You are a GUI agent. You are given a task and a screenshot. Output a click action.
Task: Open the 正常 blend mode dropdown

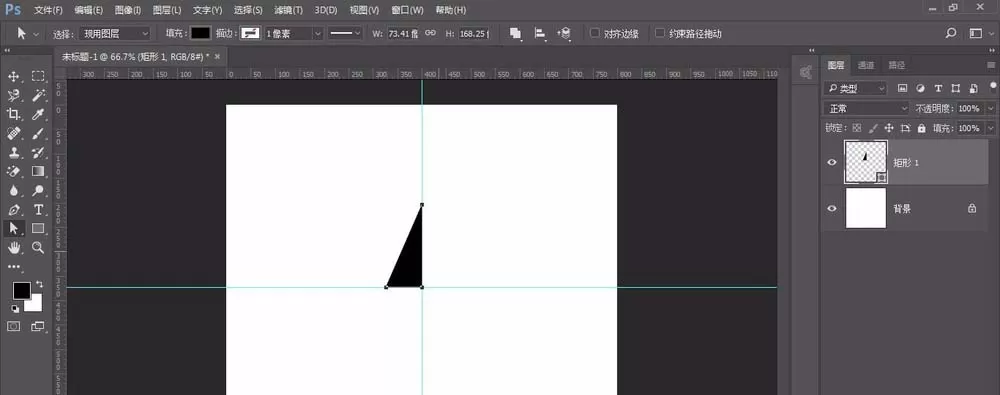[866, 108]
